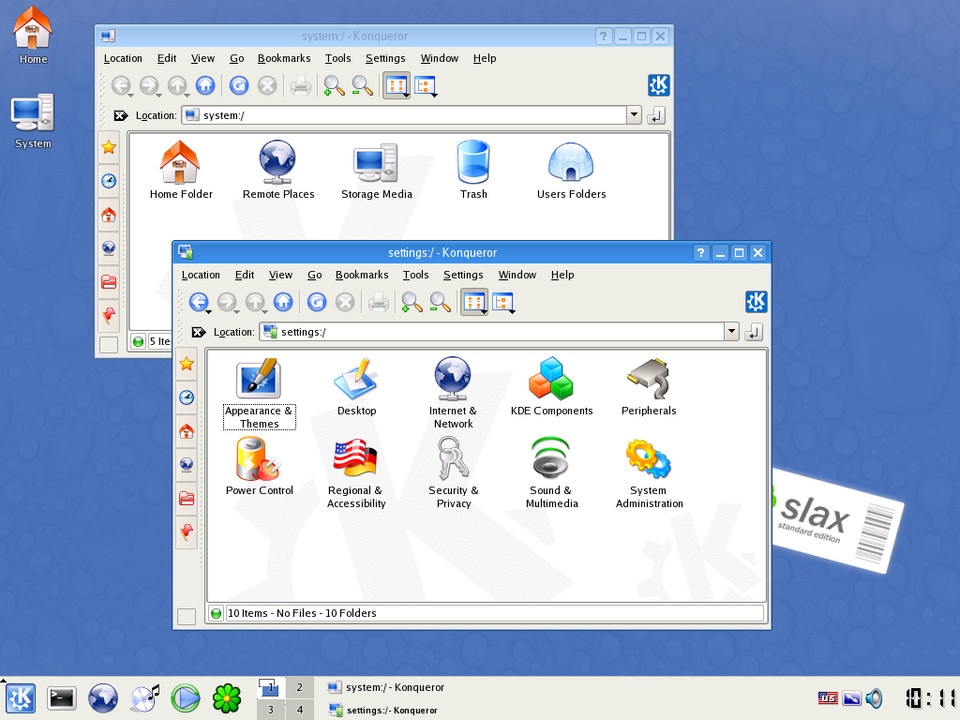Toggle Icon View in the settings Konqueror toolbar

click(x=474, y=302)
